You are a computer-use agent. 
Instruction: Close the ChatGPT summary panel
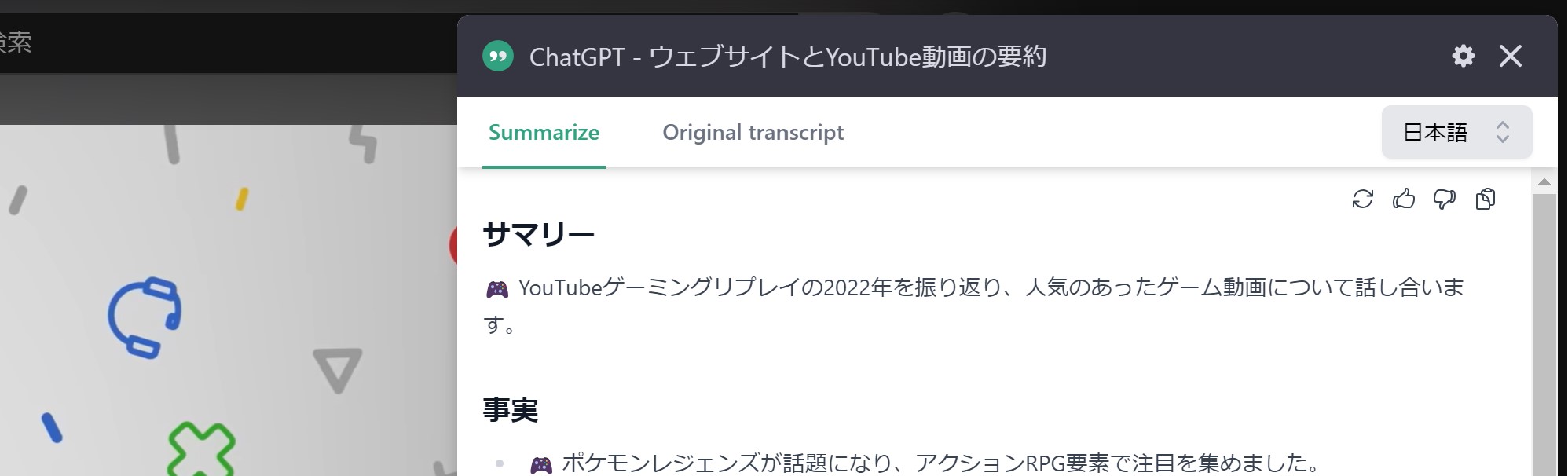click(x=1511, y=56)
